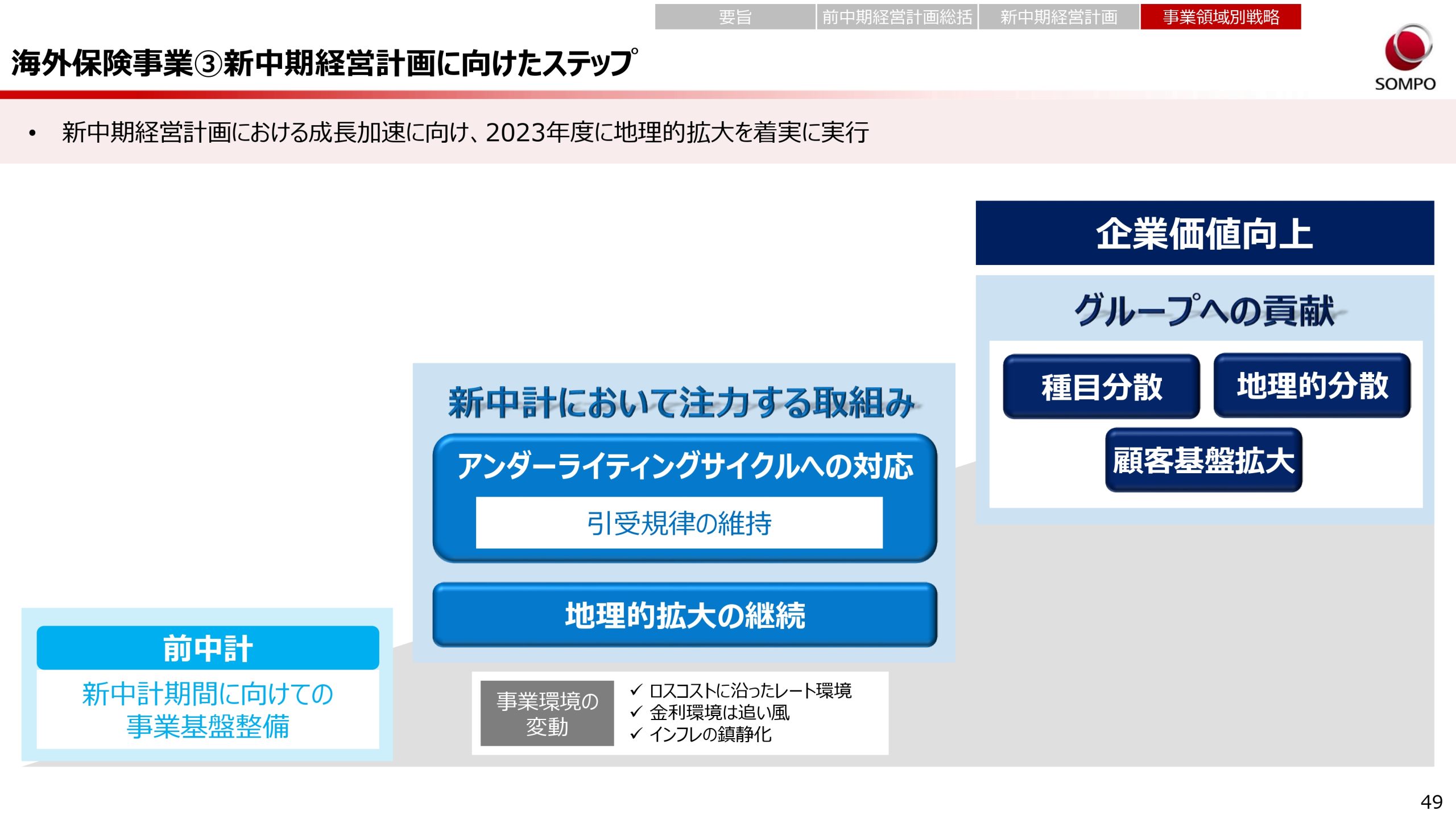Select the ロスコストに沿ったレート環境 item
This screenshot has height=819, width=1456.
click(x=741, y=691)
